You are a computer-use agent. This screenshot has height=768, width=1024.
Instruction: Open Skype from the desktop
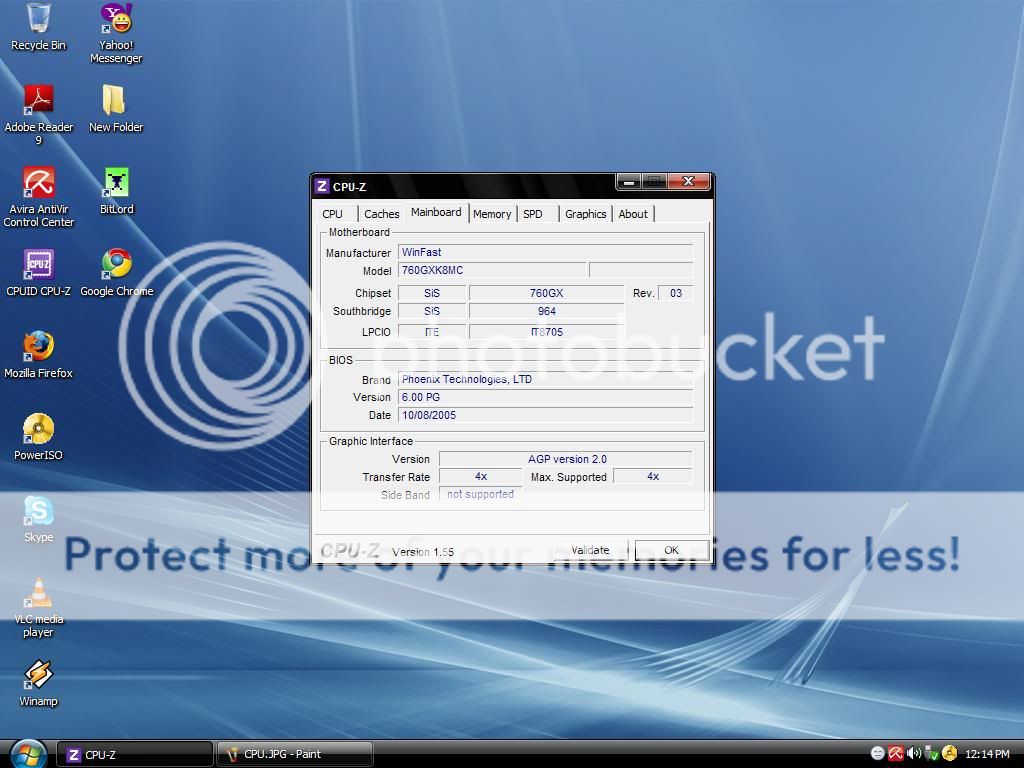[39, 519]
